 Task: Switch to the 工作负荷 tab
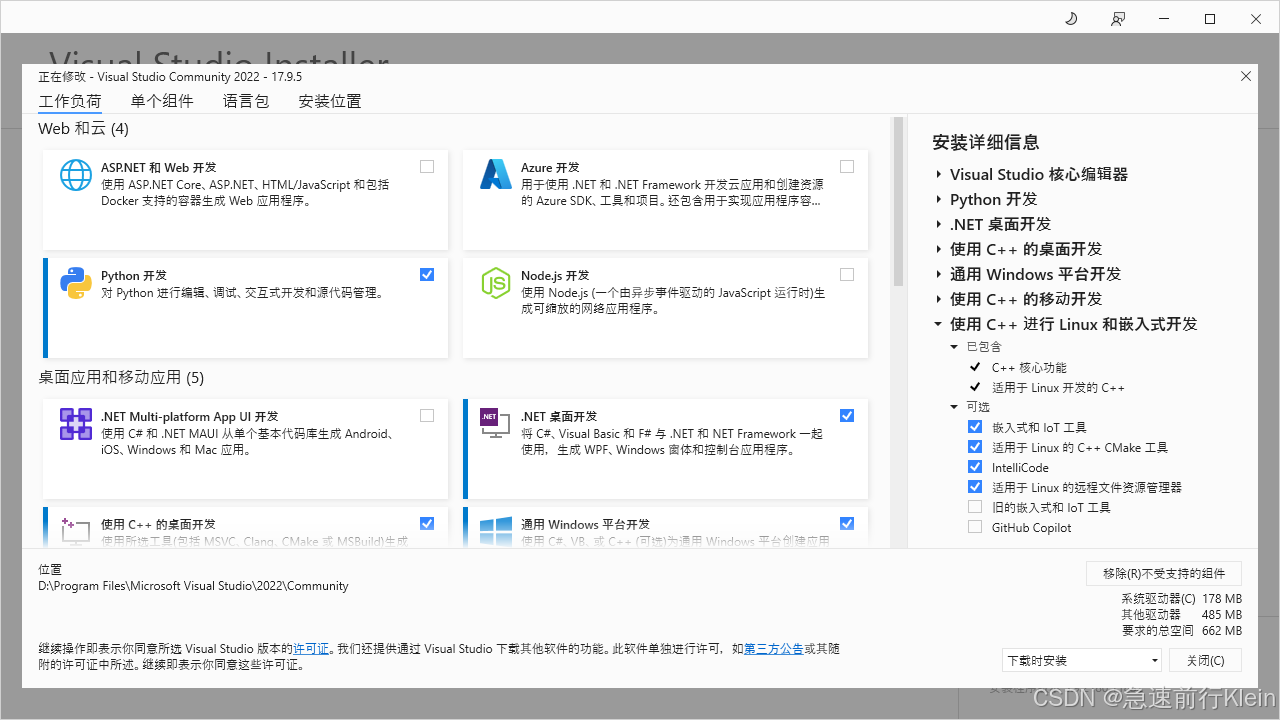pyautogui.click(x=70, y=101)
